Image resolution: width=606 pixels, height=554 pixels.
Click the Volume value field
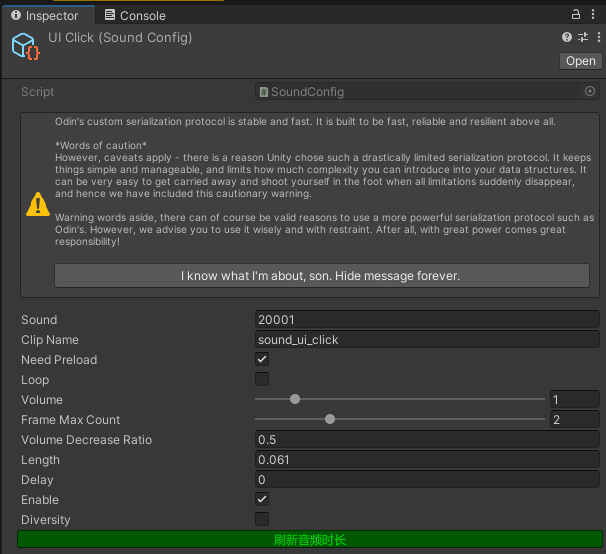575,399
